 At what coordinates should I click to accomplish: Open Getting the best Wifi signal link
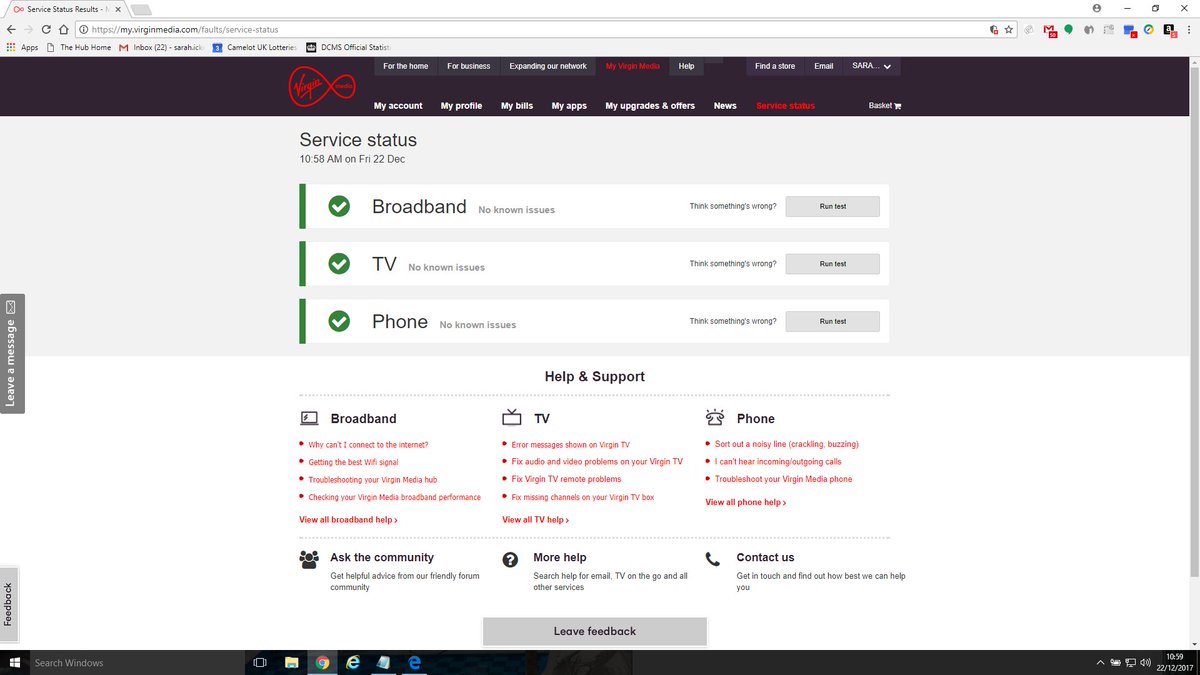pos(353,462)
